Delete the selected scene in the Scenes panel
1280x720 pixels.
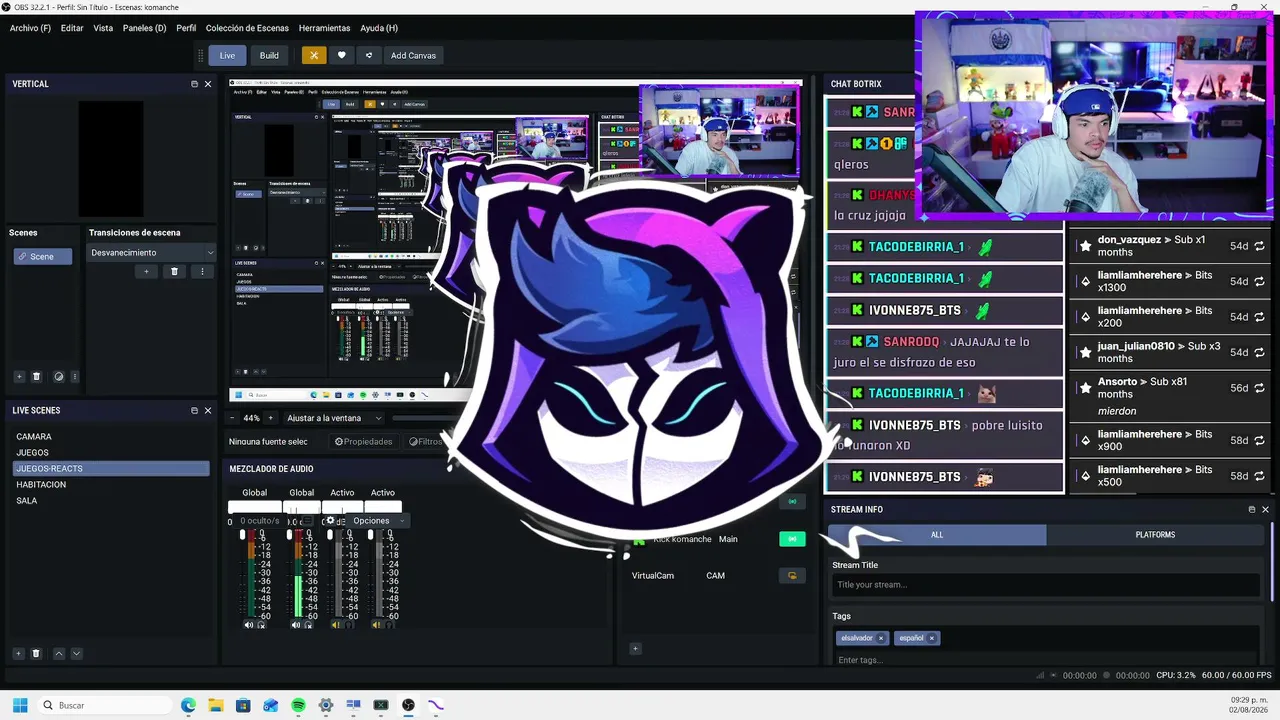[x=37, y=377]
